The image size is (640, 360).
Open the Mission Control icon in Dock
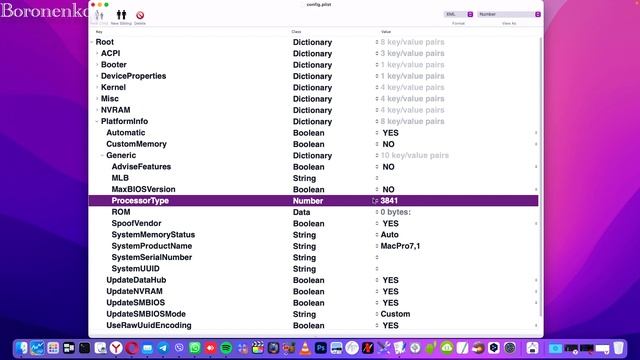tap(69, 348)
